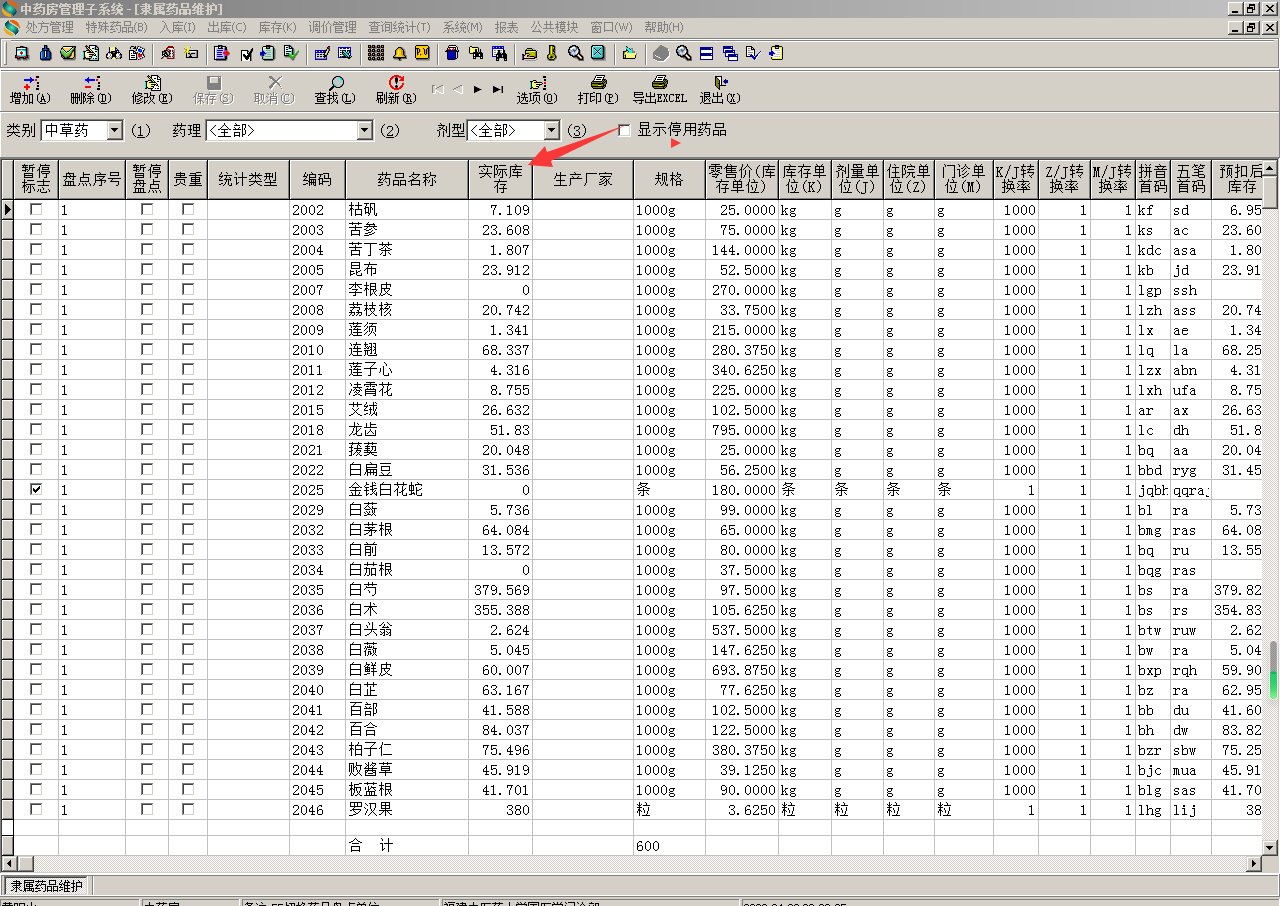Image resolution: width=1280 pixels, height=906 pixels.
Task: Click the 删除 (Delete) toolbar icon
Action: coord(91,84)
